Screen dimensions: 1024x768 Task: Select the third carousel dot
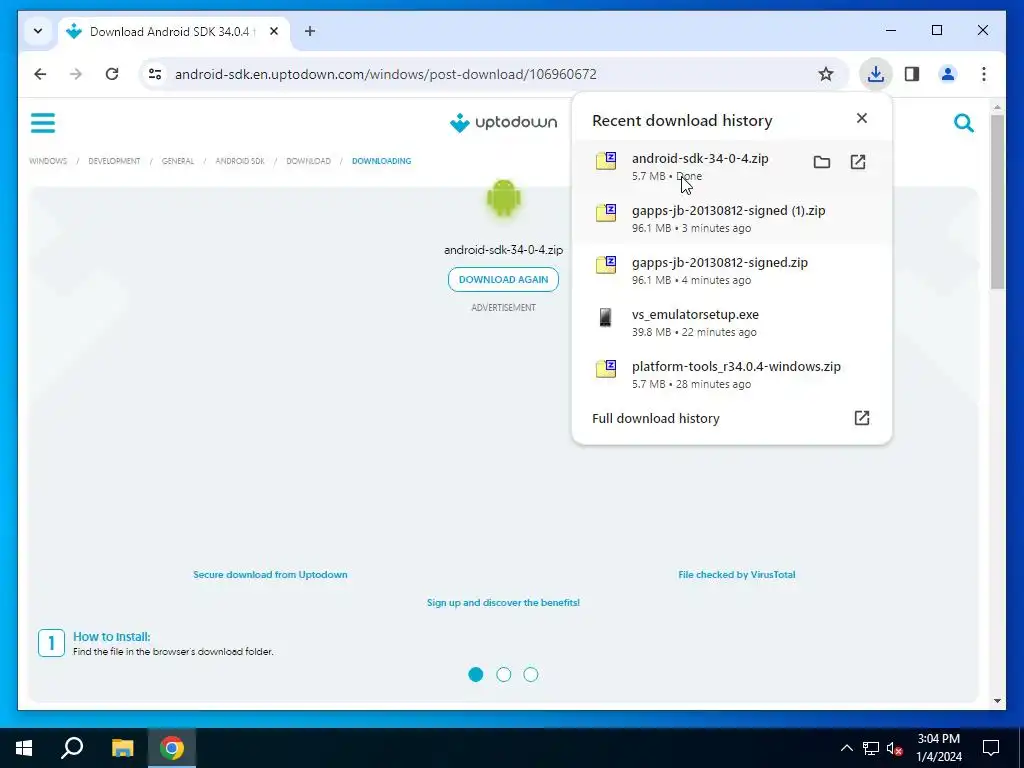pyautogui.click(x=531, y=675)
